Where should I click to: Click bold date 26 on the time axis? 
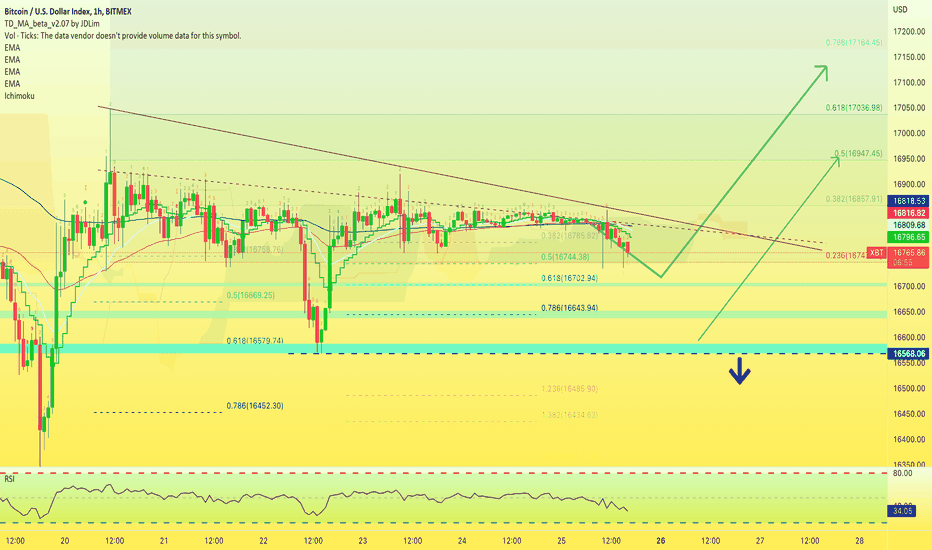coord(661,540)
